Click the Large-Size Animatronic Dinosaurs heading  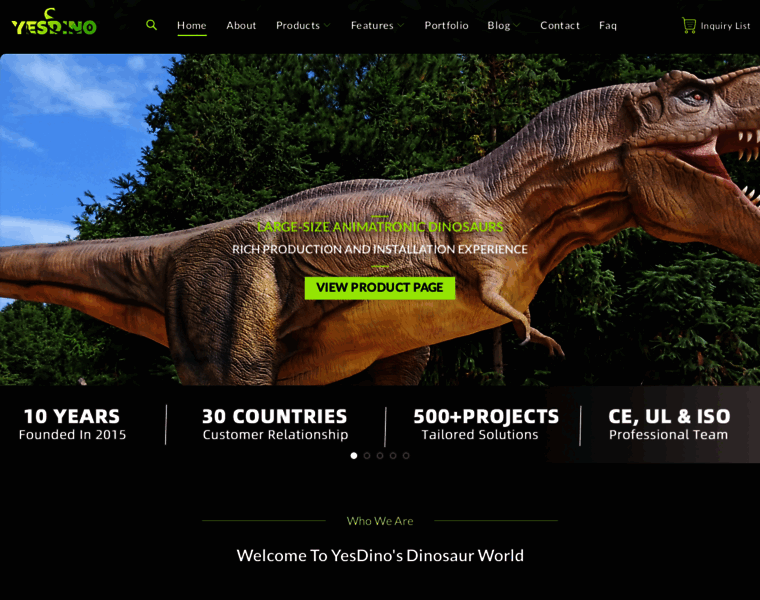[380, 227]
